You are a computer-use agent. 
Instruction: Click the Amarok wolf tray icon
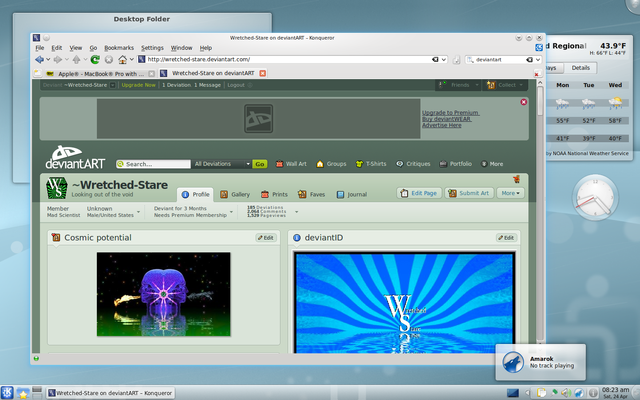579,393
